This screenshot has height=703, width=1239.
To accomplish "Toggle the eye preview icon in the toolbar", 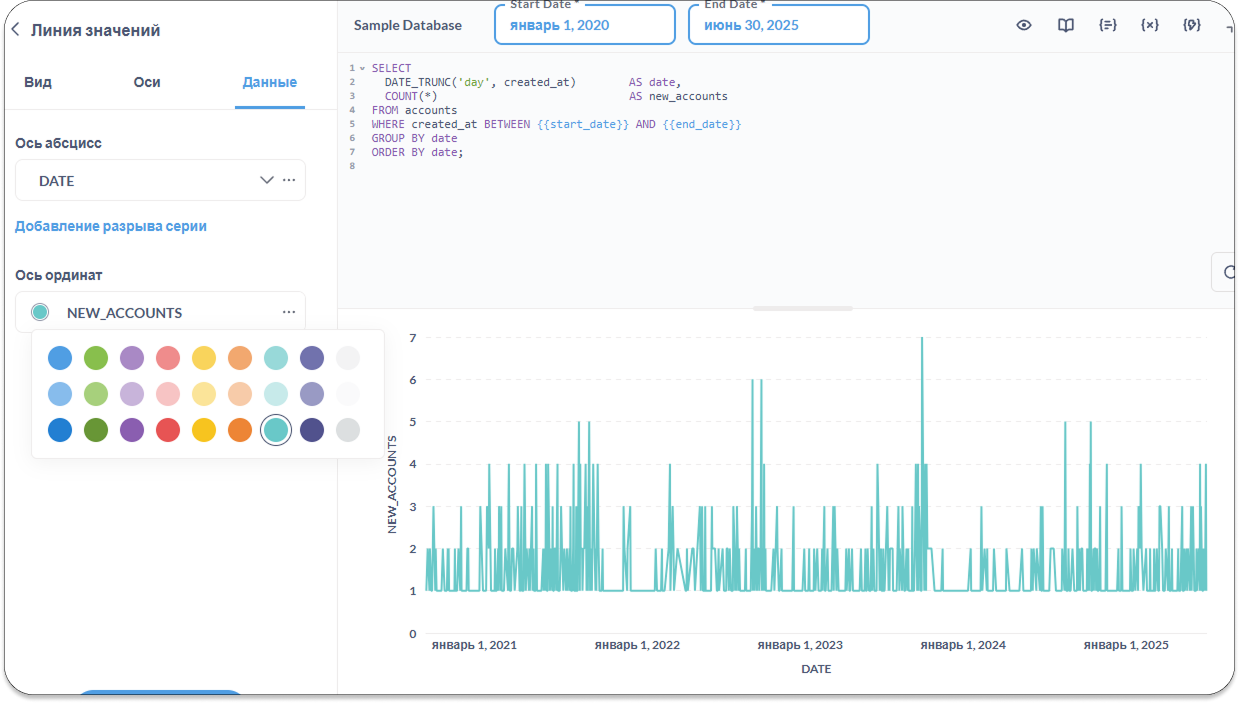I will [x=1024, y=25].
